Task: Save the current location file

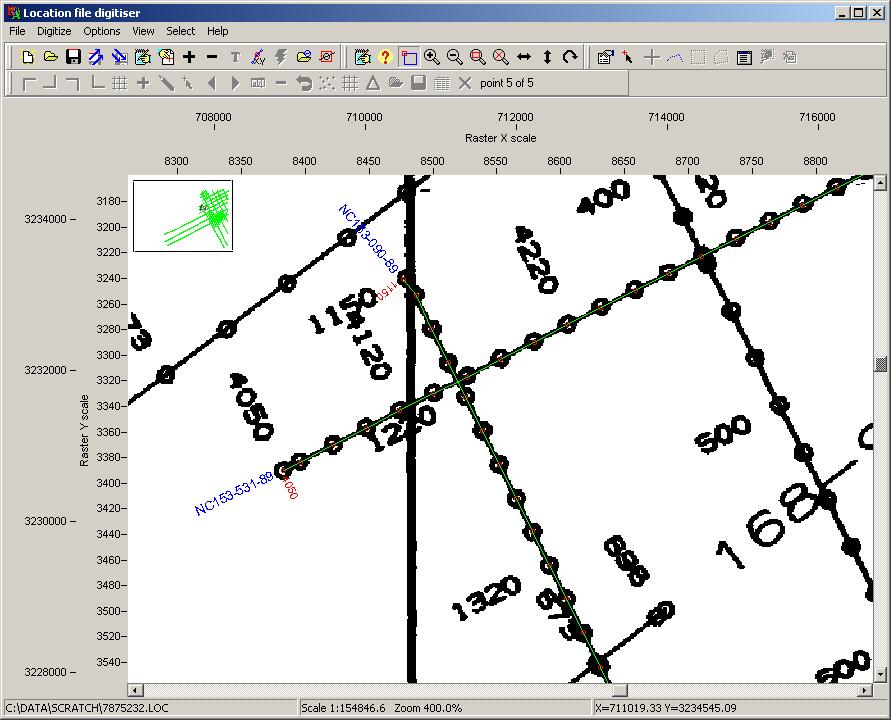Action: coord(74,57)
